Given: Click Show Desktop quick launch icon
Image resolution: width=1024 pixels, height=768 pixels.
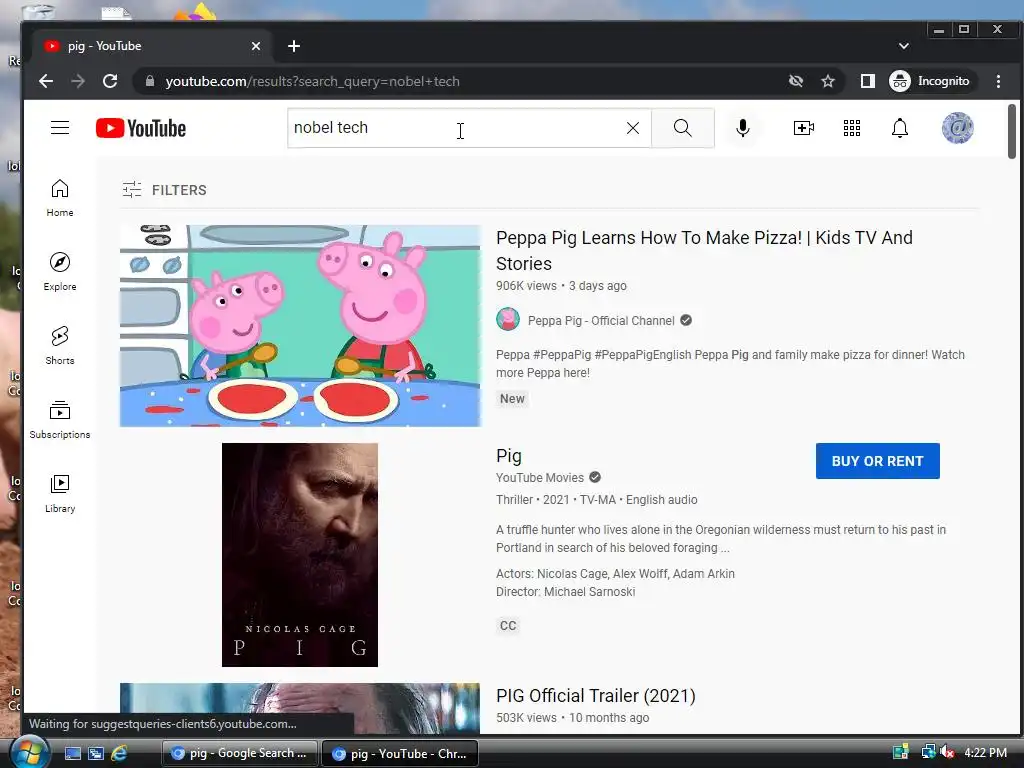Looking at the screenshot, I should 72,753.
